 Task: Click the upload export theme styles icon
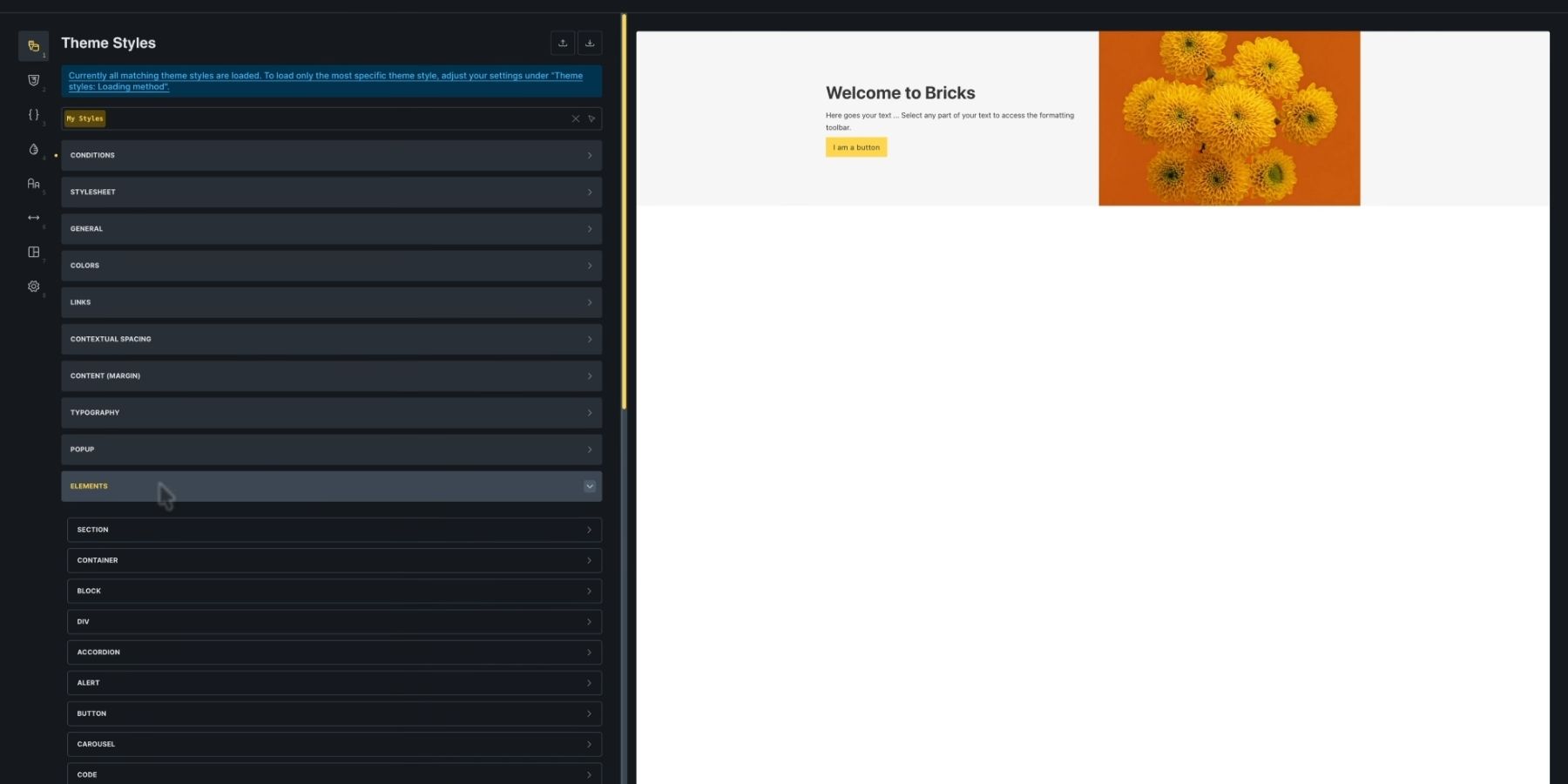point(563,43)
